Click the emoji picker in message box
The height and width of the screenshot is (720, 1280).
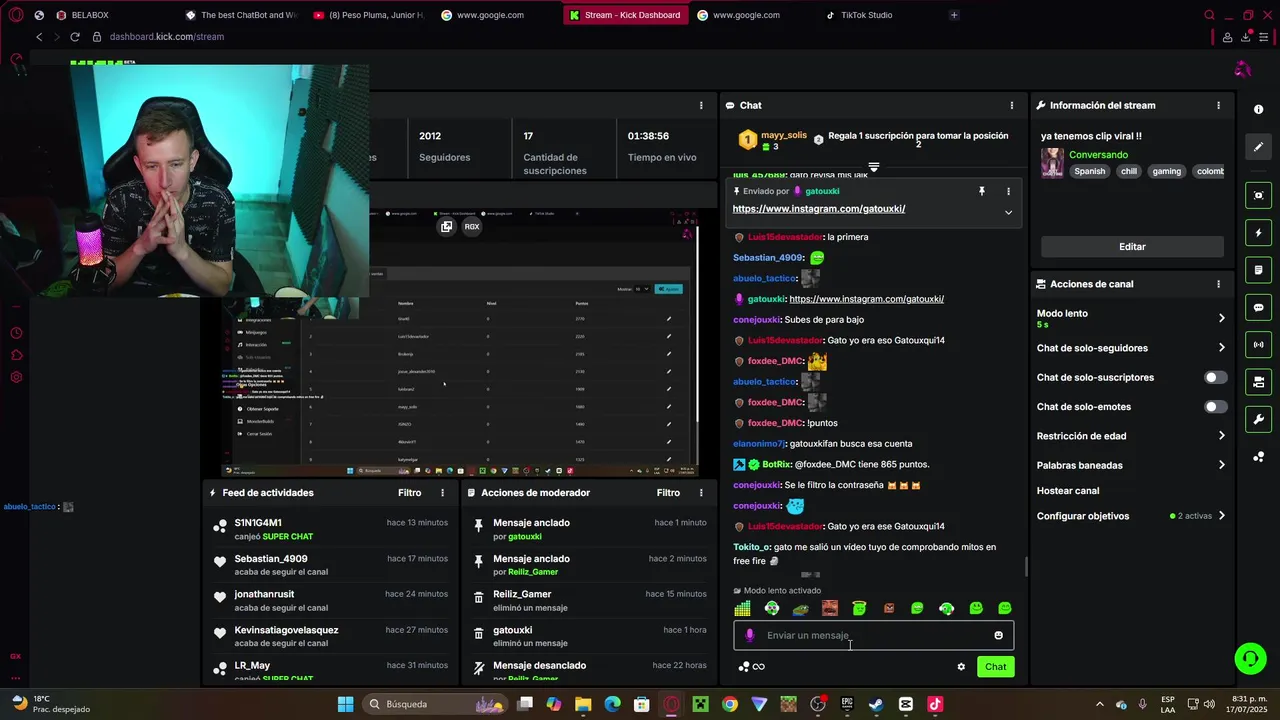point(998,635)
